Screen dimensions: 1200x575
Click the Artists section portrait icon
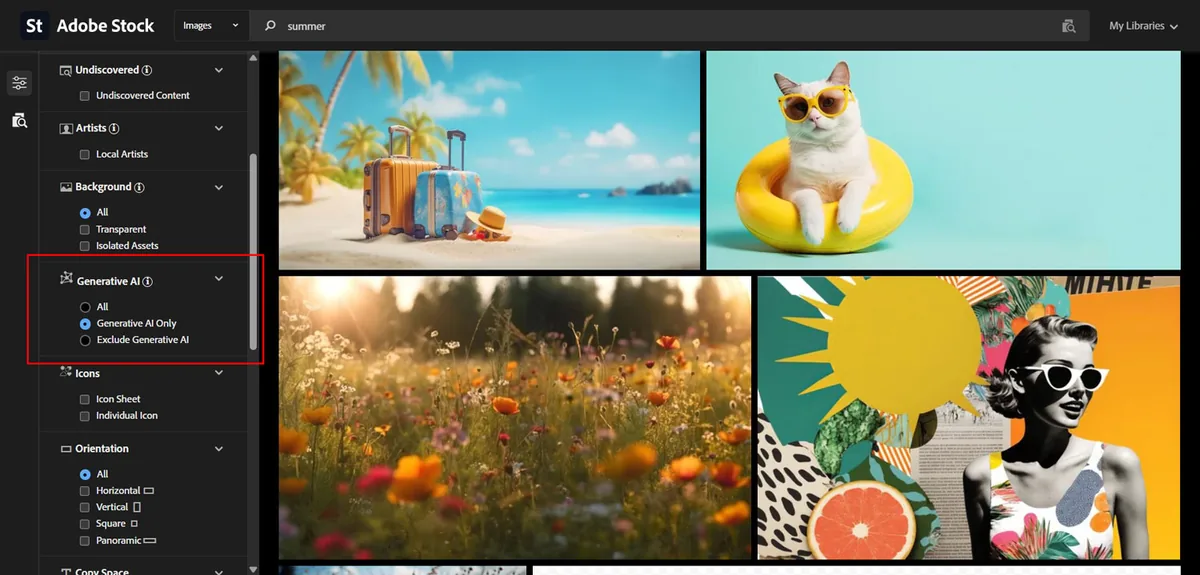pyautogui.click(x=66, y=129)
